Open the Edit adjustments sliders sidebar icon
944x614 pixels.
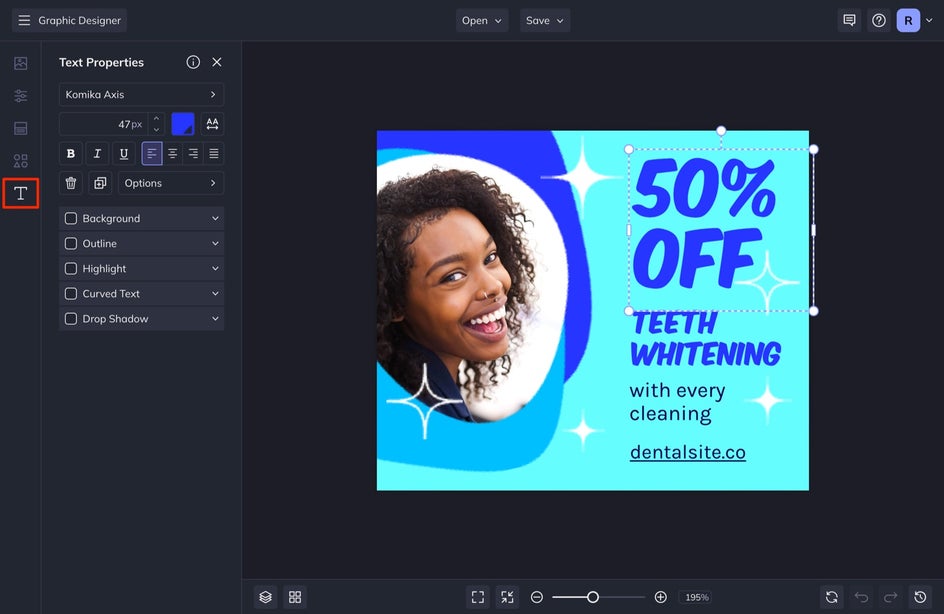(20, 96)
